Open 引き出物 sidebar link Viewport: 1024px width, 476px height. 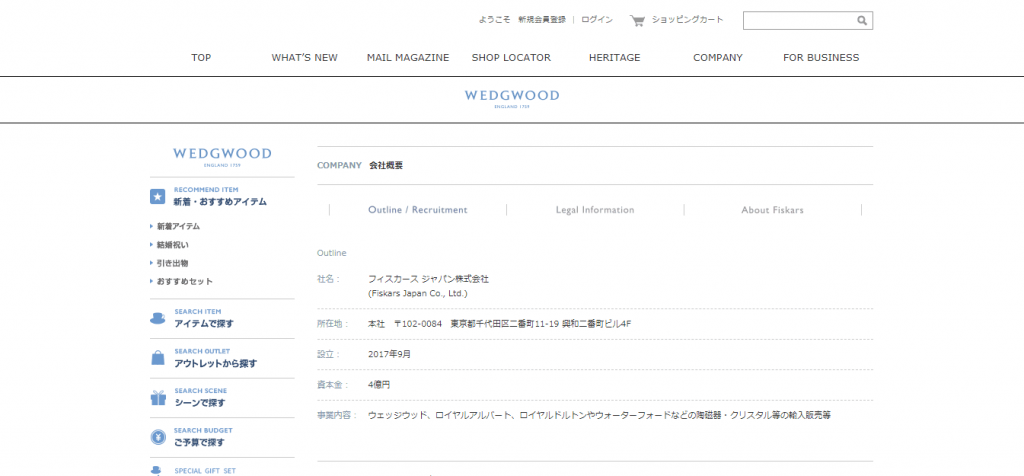coord(172,263)
